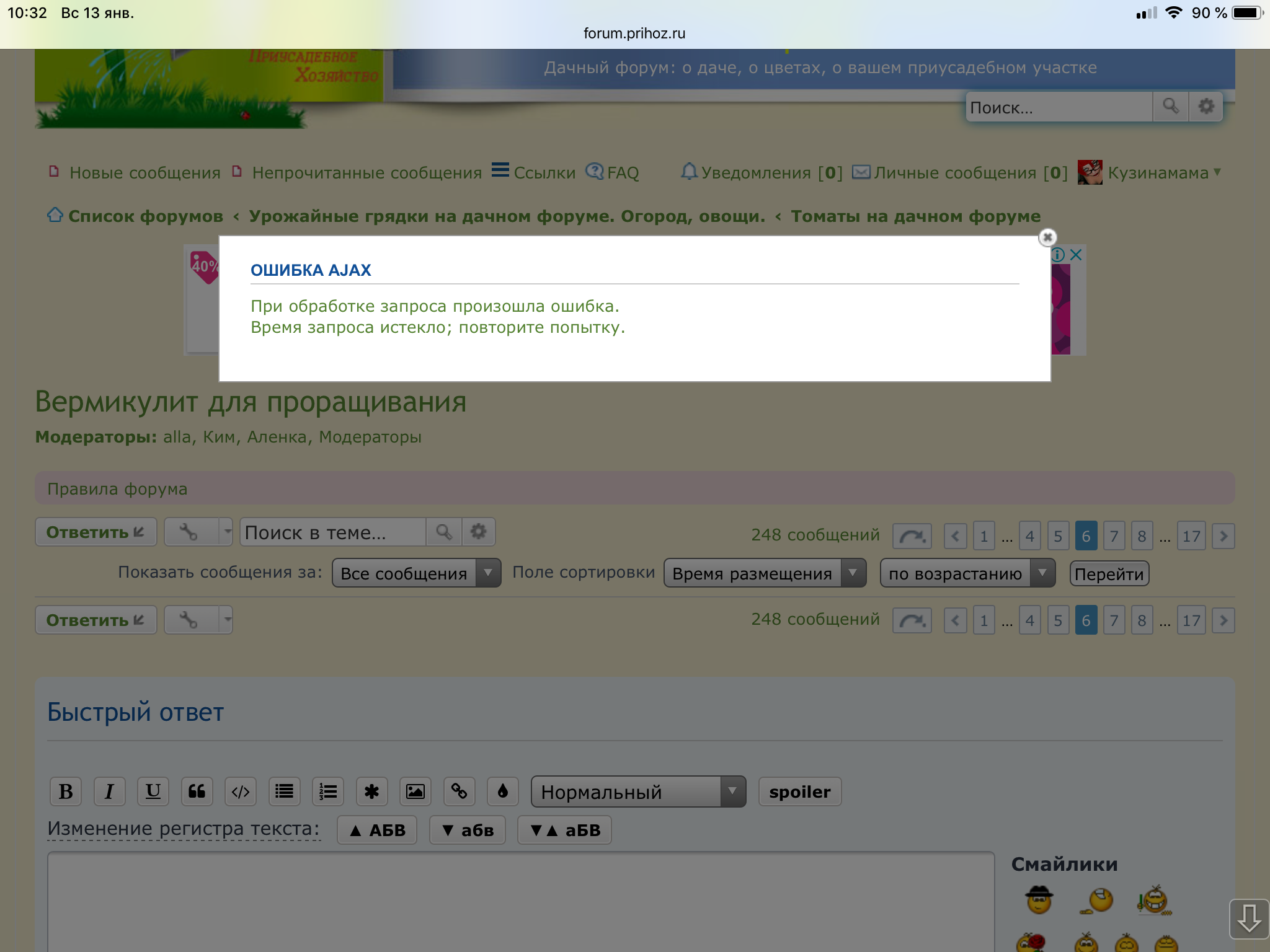1270x952 pixels.
Task: Insert a URL with the link icon
Action: pyautogui.click(x=459, y=791)
